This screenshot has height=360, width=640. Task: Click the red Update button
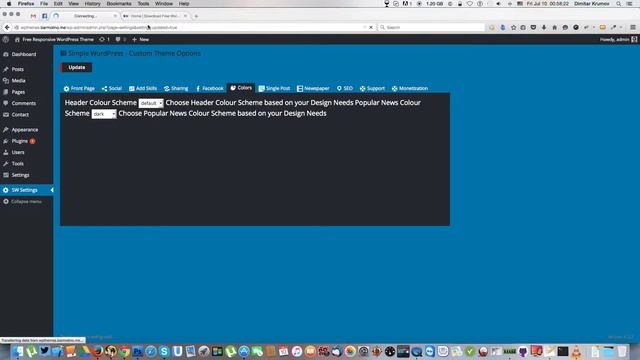click(76, 67)
